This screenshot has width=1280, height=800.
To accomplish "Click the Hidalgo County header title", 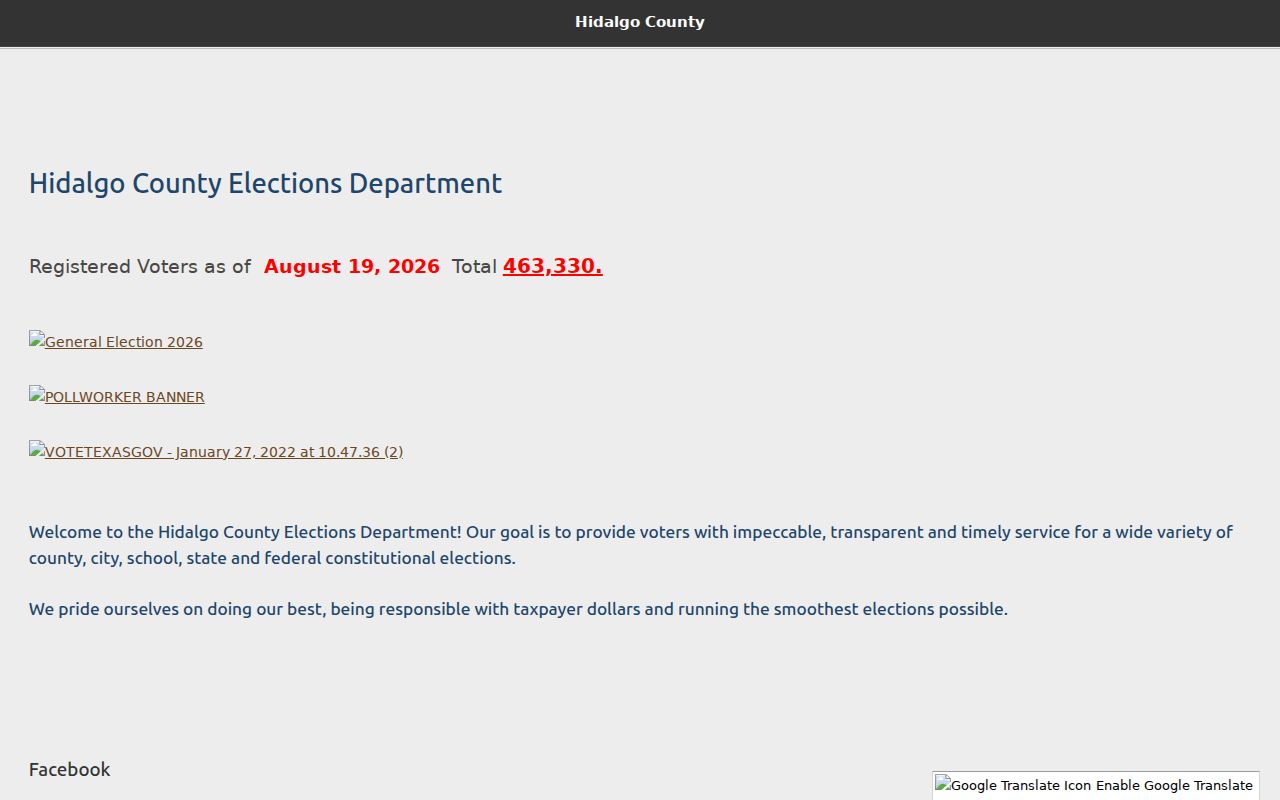I will (639, 22).
